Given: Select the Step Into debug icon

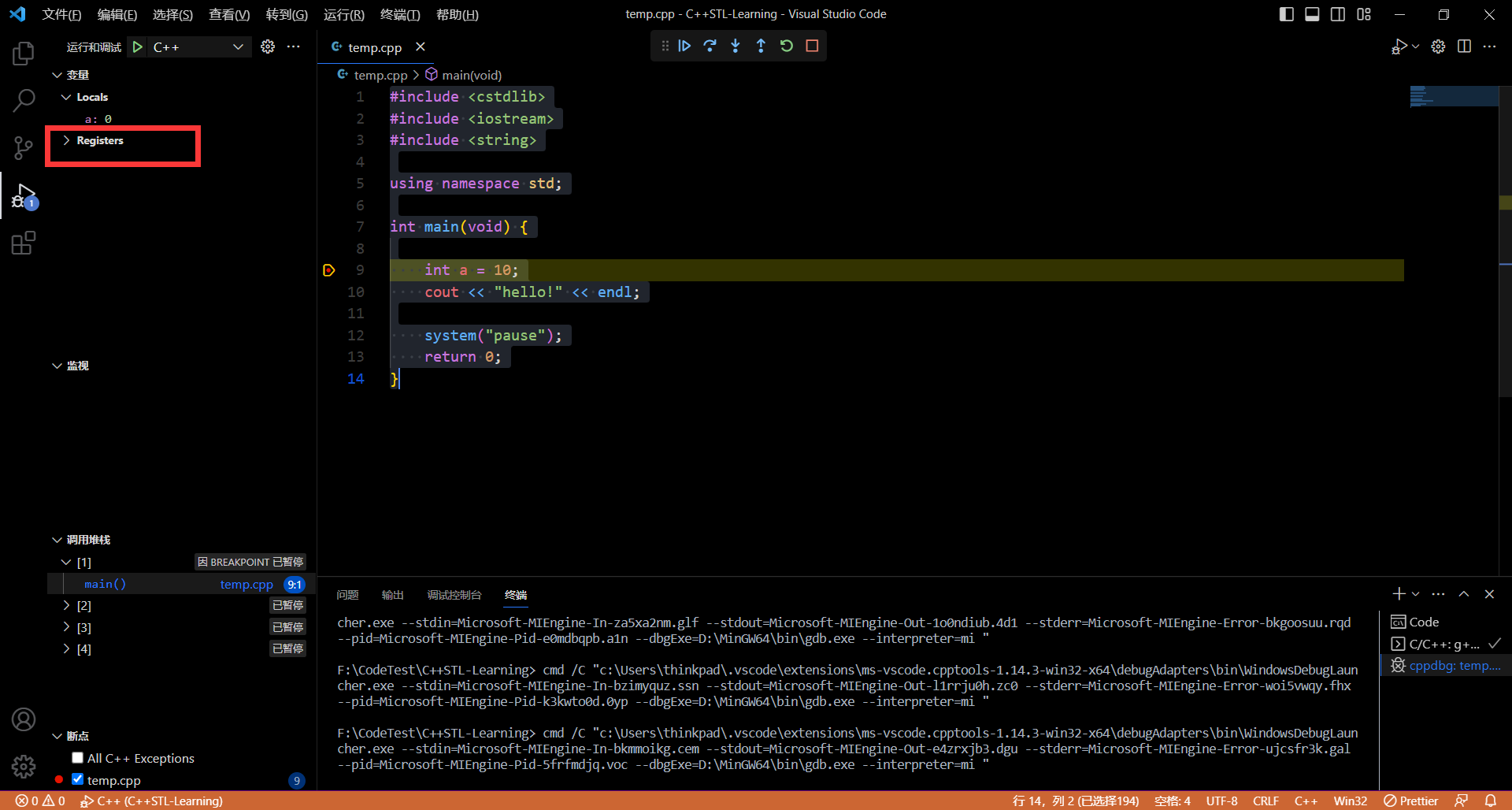Looking at the screenshot, I should (x=735, y=46).
